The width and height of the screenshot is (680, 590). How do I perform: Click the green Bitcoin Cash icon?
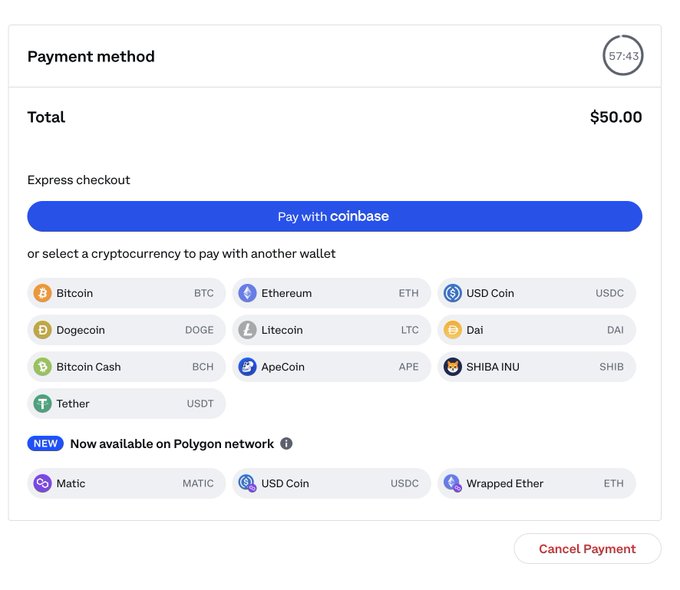coord(42,367)
